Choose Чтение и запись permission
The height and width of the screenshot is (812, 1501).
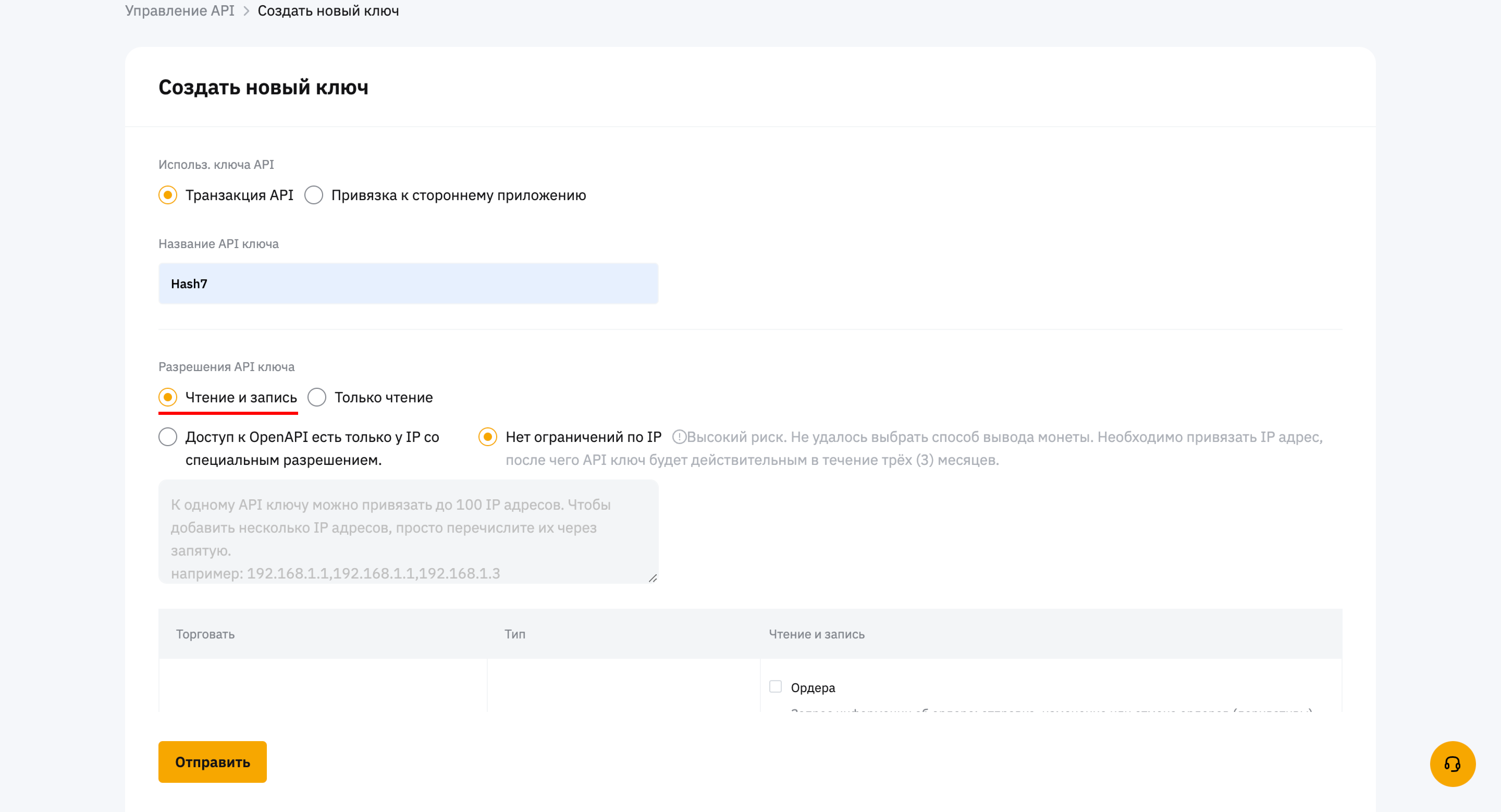(x=168, y=397)
